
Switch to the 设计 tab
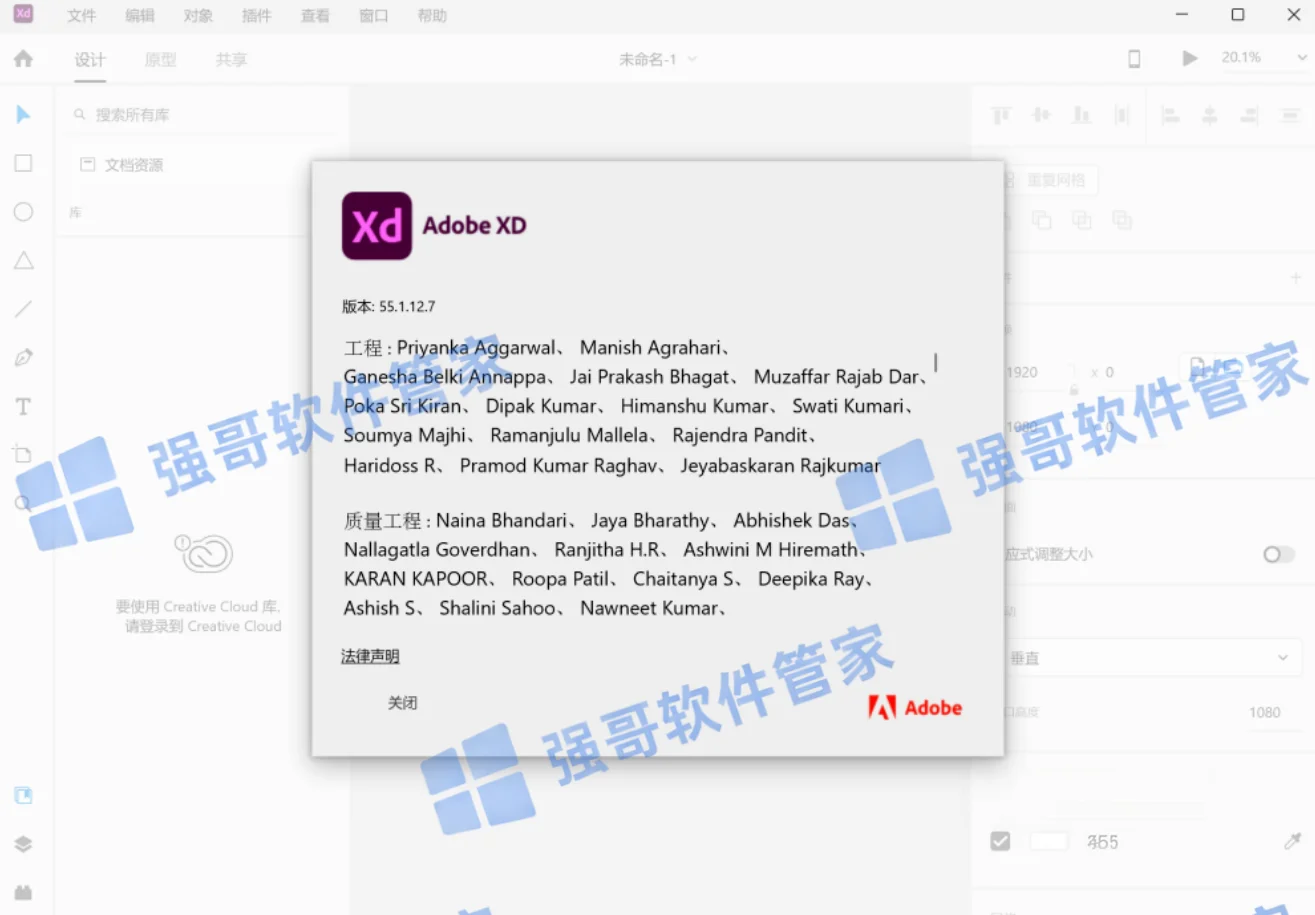(90, 60)
